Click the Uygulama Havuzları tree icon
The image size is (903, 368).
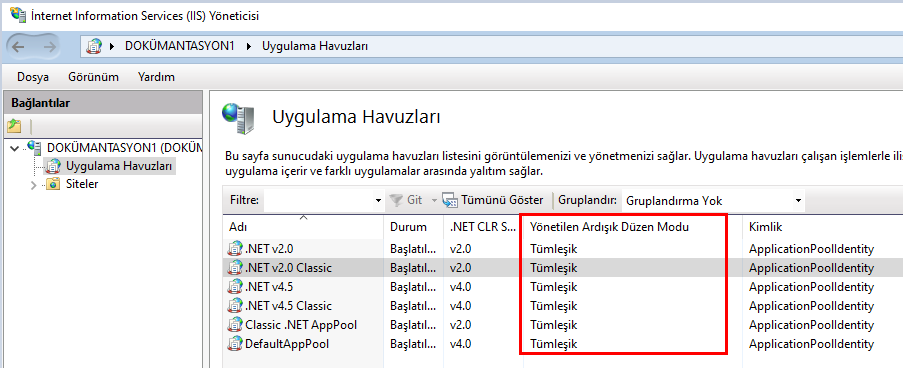point(54,166)
